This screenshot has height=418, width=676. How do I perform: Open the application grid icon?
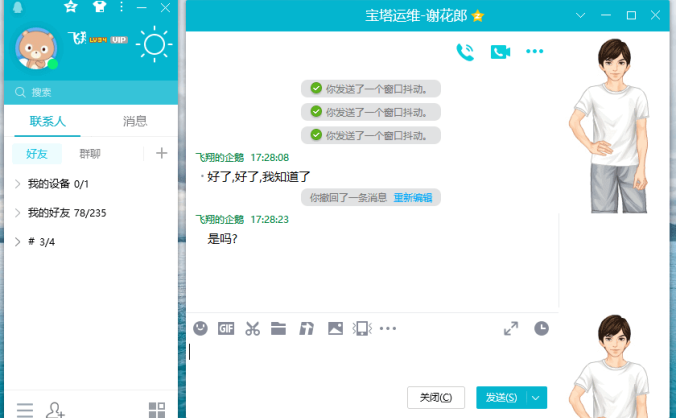coord(157,410)
